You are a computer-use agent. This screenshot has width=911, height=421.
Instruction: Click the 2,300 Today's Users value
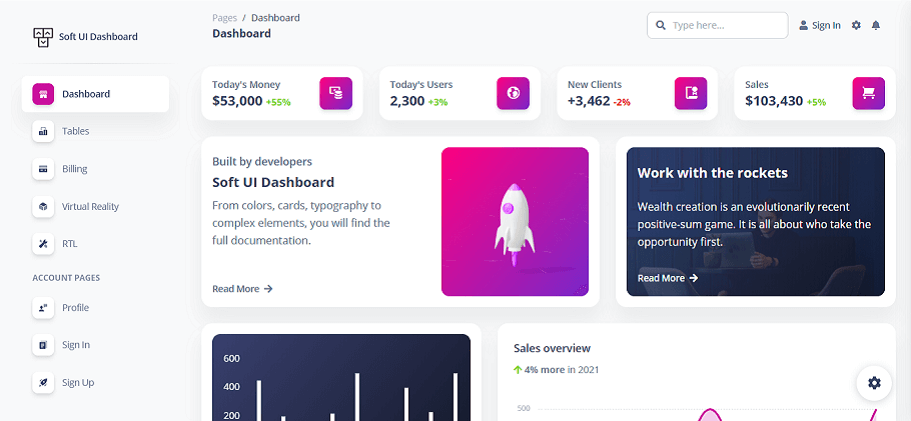407,101
